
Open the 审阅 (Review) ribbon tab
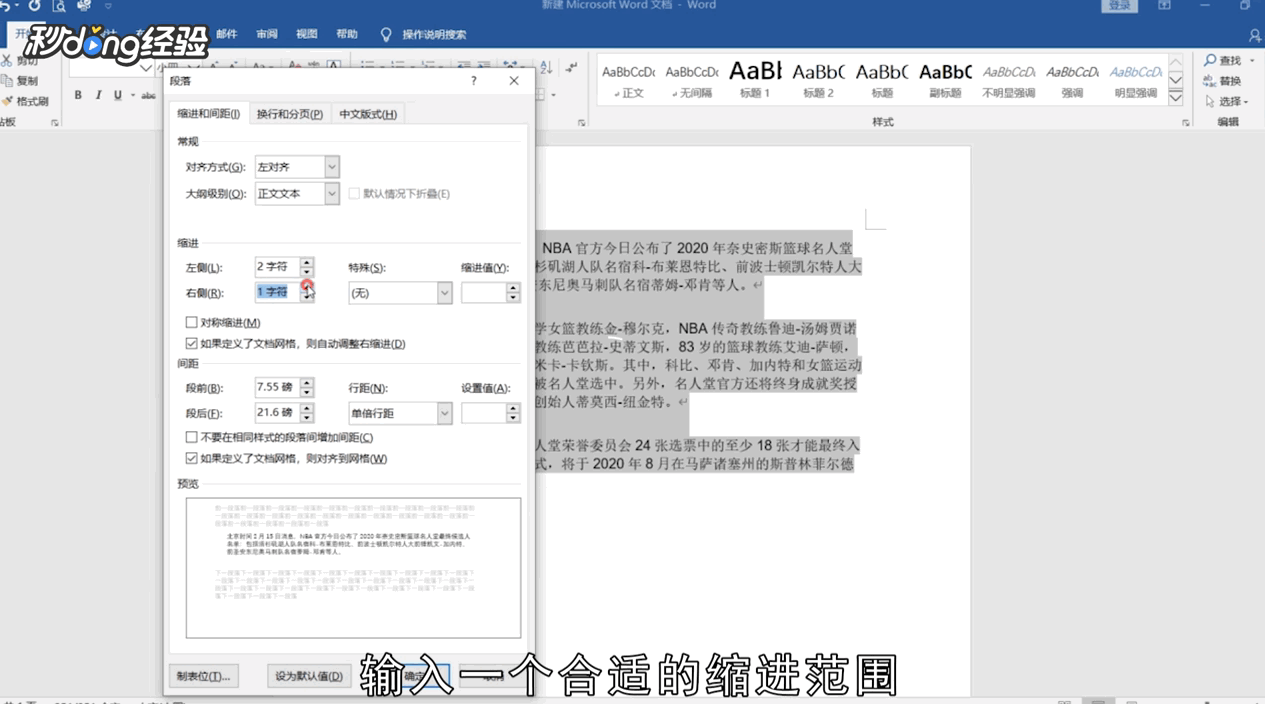tap(267, 34)
